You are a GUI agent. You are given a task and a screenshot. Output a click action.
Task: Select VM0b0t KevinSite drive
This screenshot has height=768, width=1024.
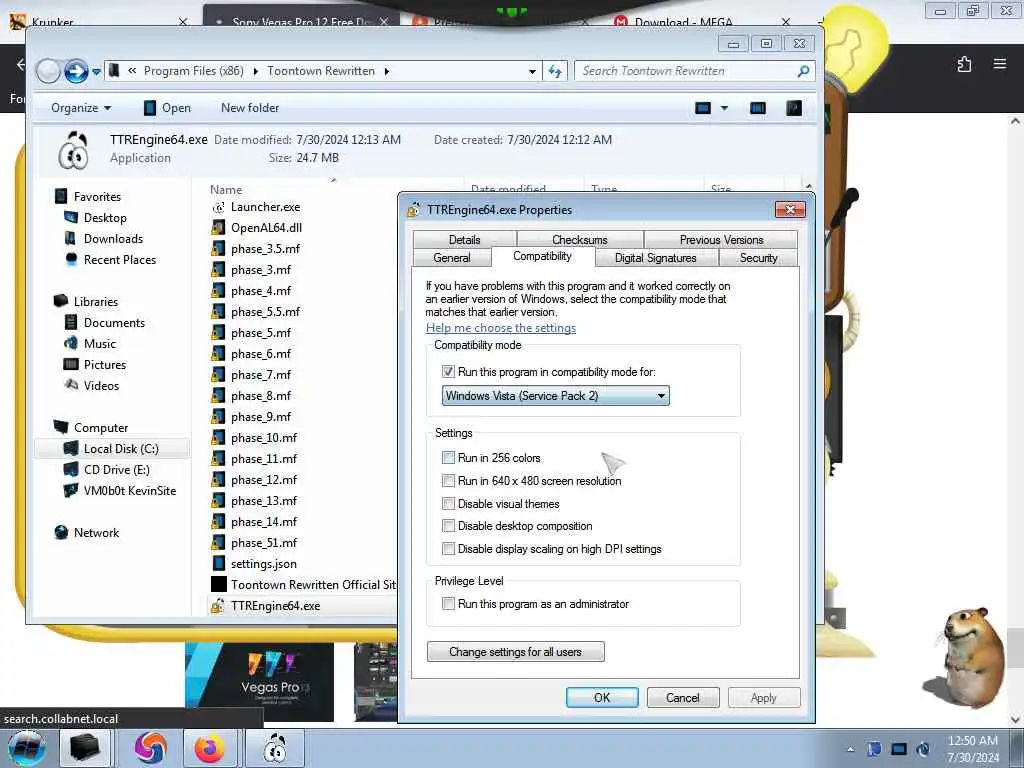[x=120, y=490]
